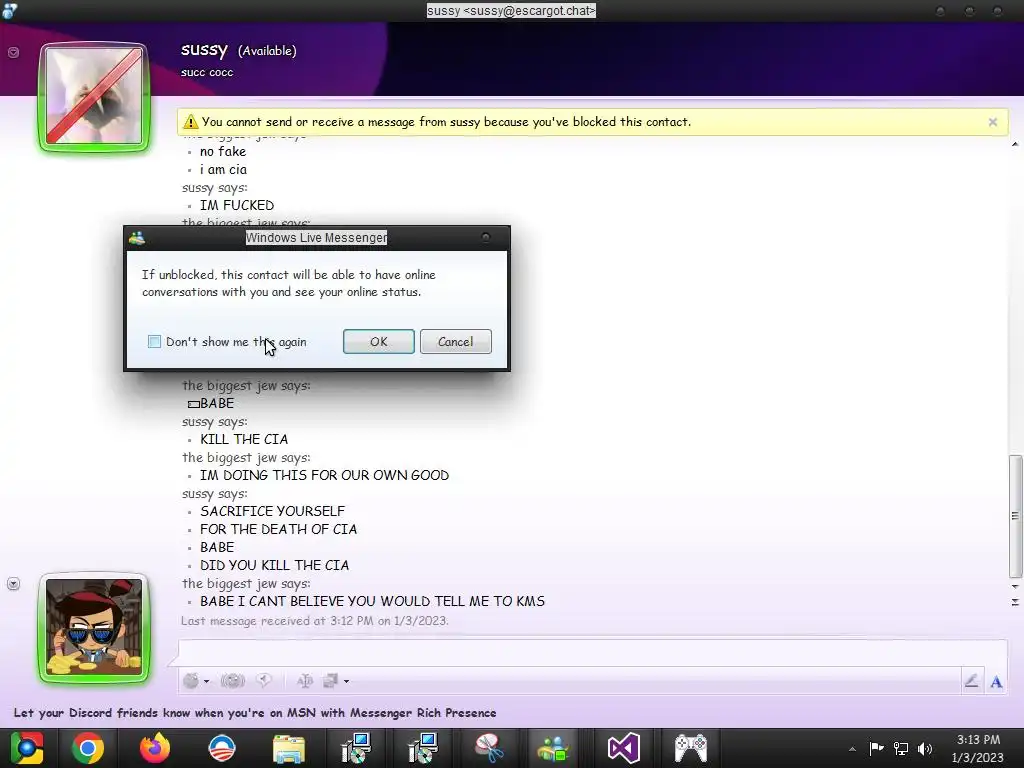The width and height of the screenshot is (1024, 768).
Task: Open Action Center flag icon
Action: coord(876,748)
